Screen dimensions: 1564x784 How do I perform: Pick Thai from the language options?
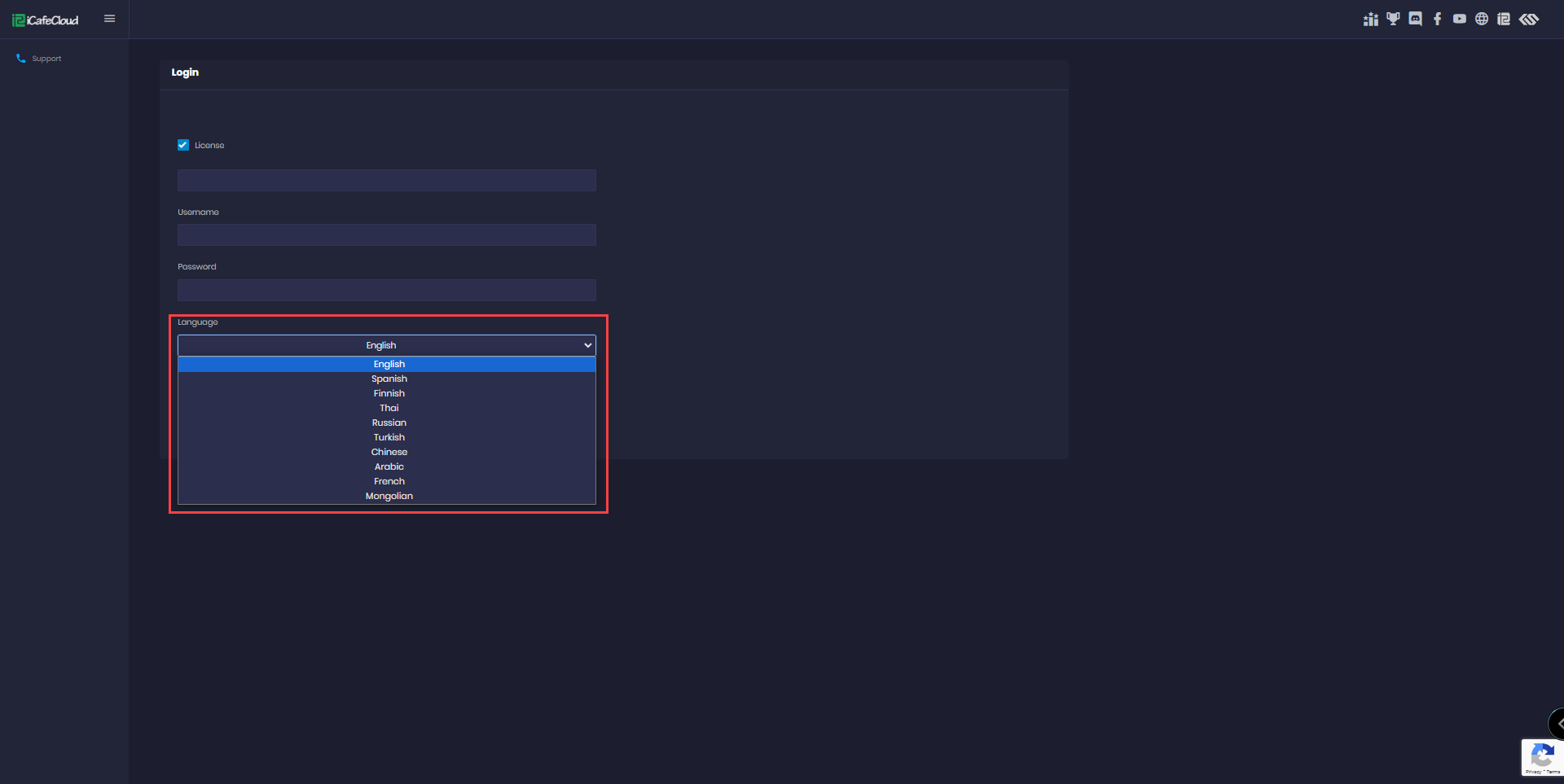click(387, 409)
